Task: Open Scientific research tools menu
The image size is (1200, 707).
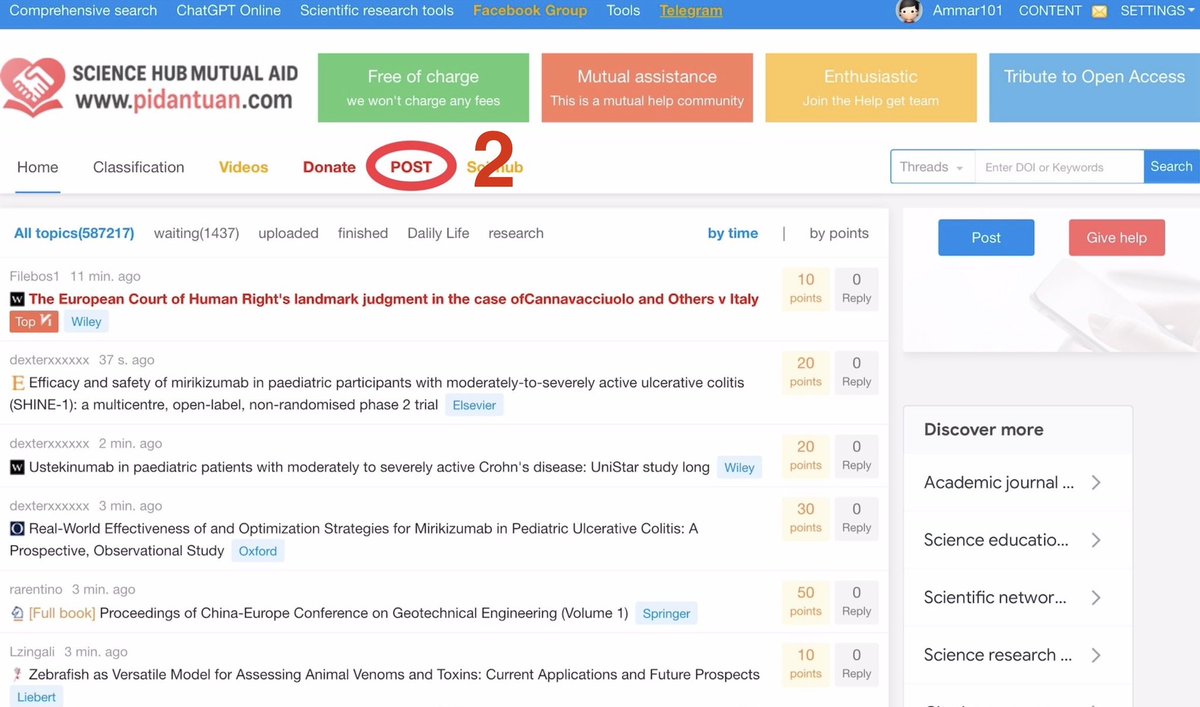Action: 377,11
